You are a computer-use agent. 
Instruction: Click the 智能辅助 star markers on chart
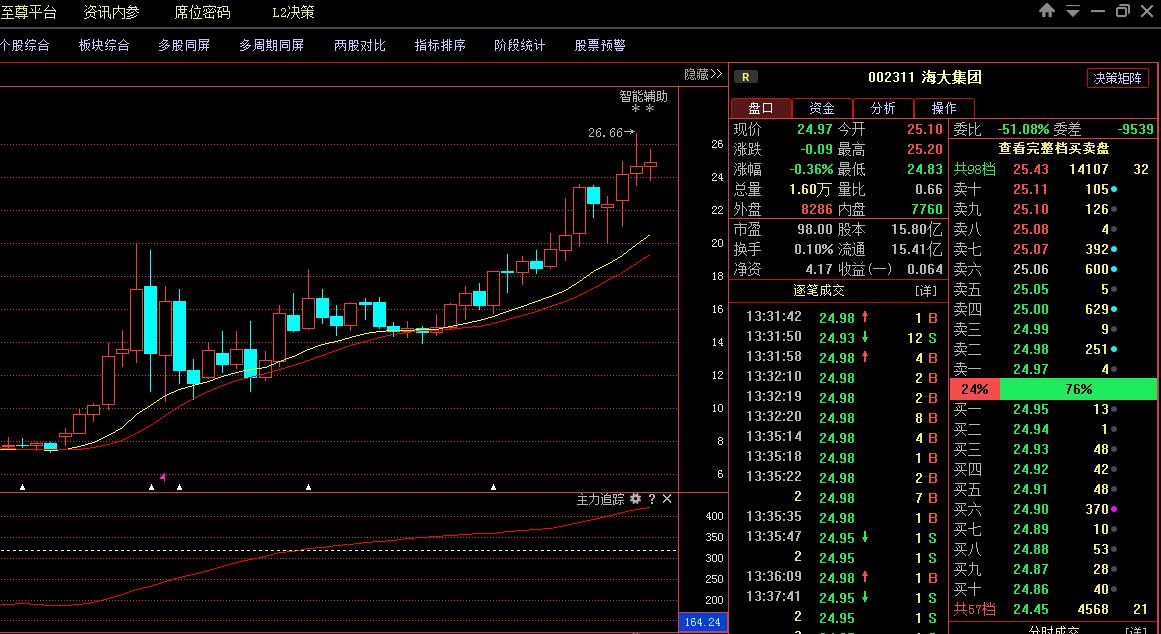(642, 111)
